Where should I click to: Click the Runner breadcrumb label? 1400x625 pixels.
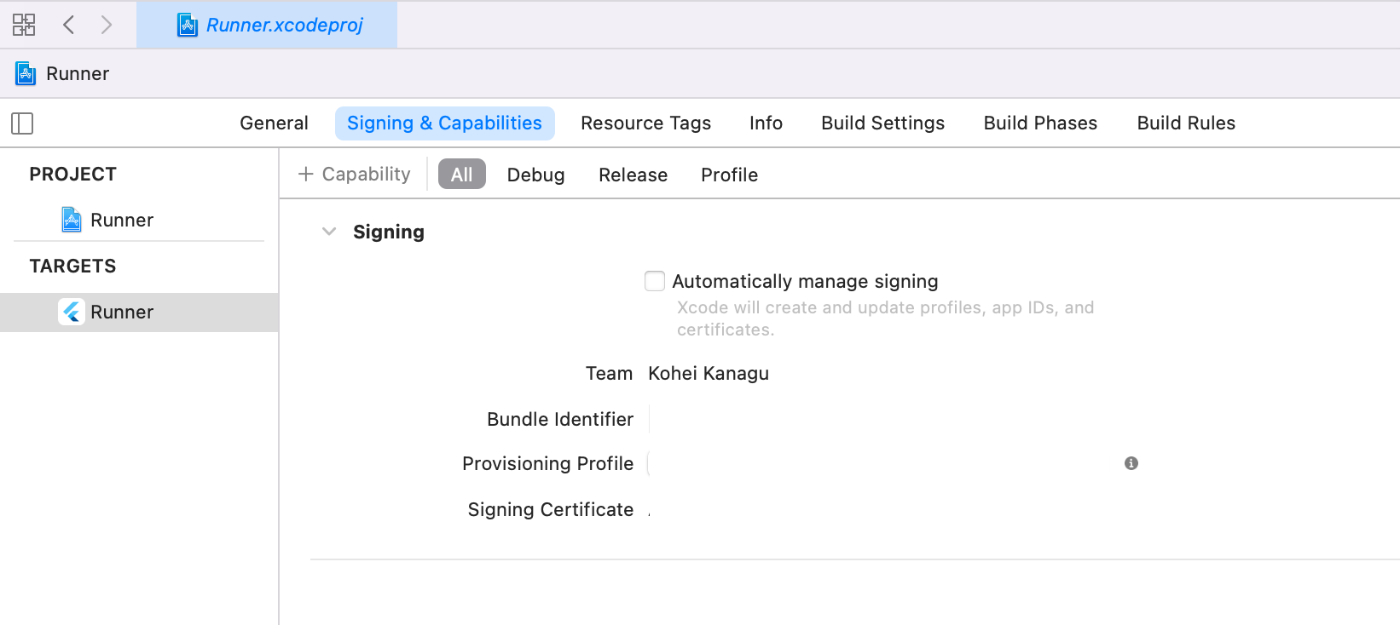click(x=77, y=73)
